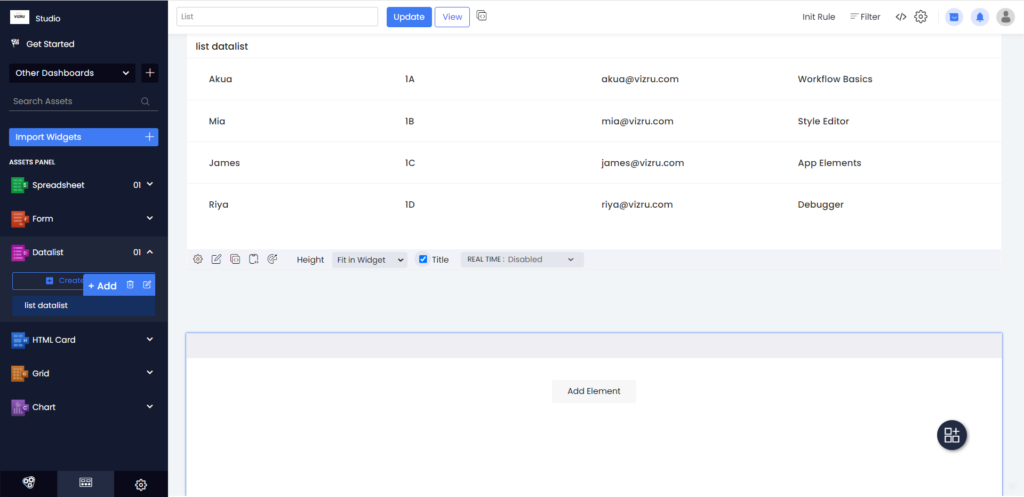Click the user profile avatar

(x=1005, y=17)
